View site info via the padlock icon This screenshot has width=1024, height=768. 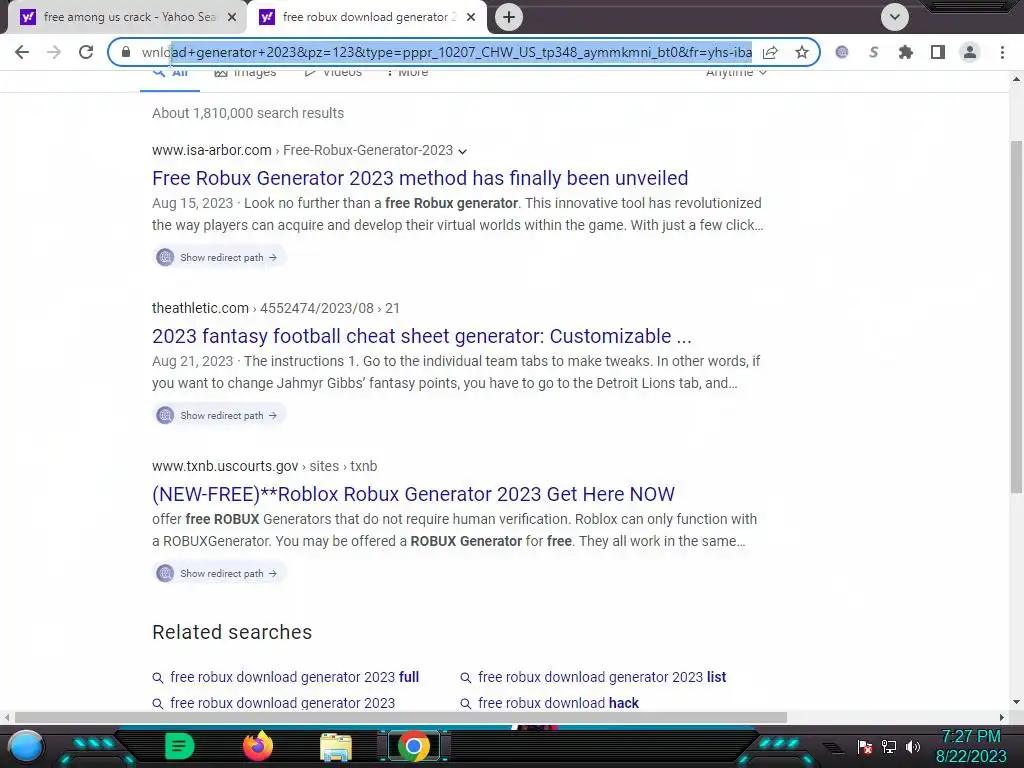(x=126, y=52)
